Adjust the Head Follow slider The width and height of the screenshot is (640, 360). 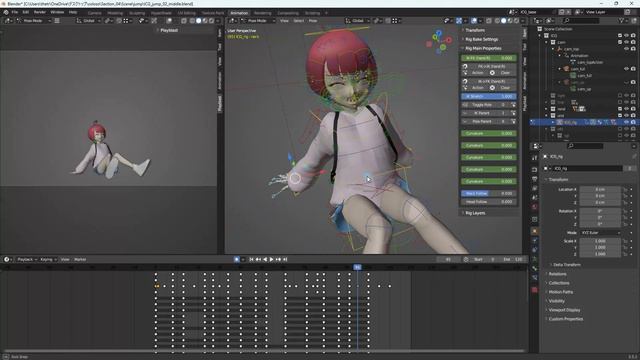[489, 202]
